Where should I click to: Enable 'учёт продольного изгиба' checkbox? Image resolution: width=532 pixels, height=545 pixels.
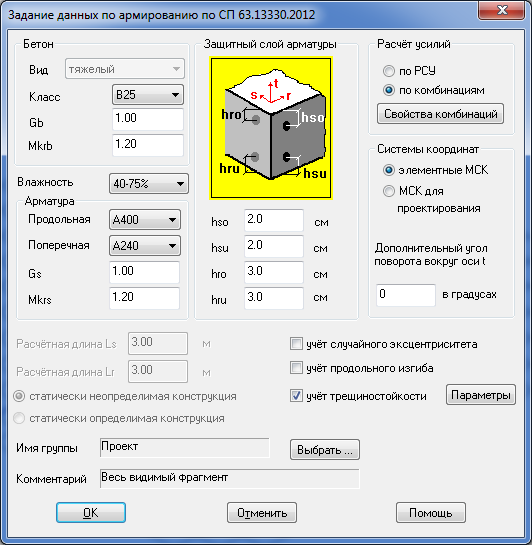pos(296,368)
